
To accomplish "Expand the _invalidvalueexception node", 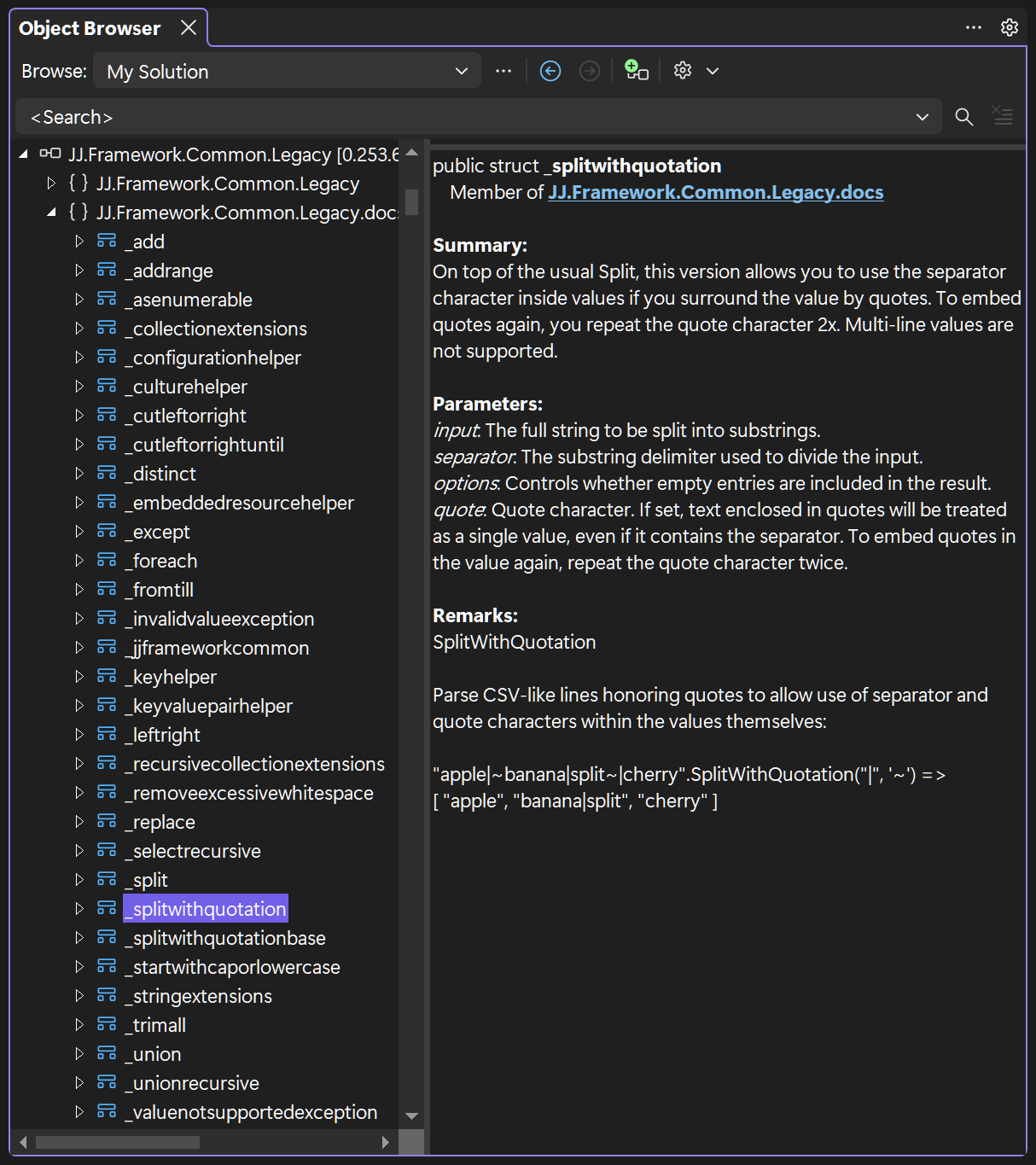I will tap(79, 619).
